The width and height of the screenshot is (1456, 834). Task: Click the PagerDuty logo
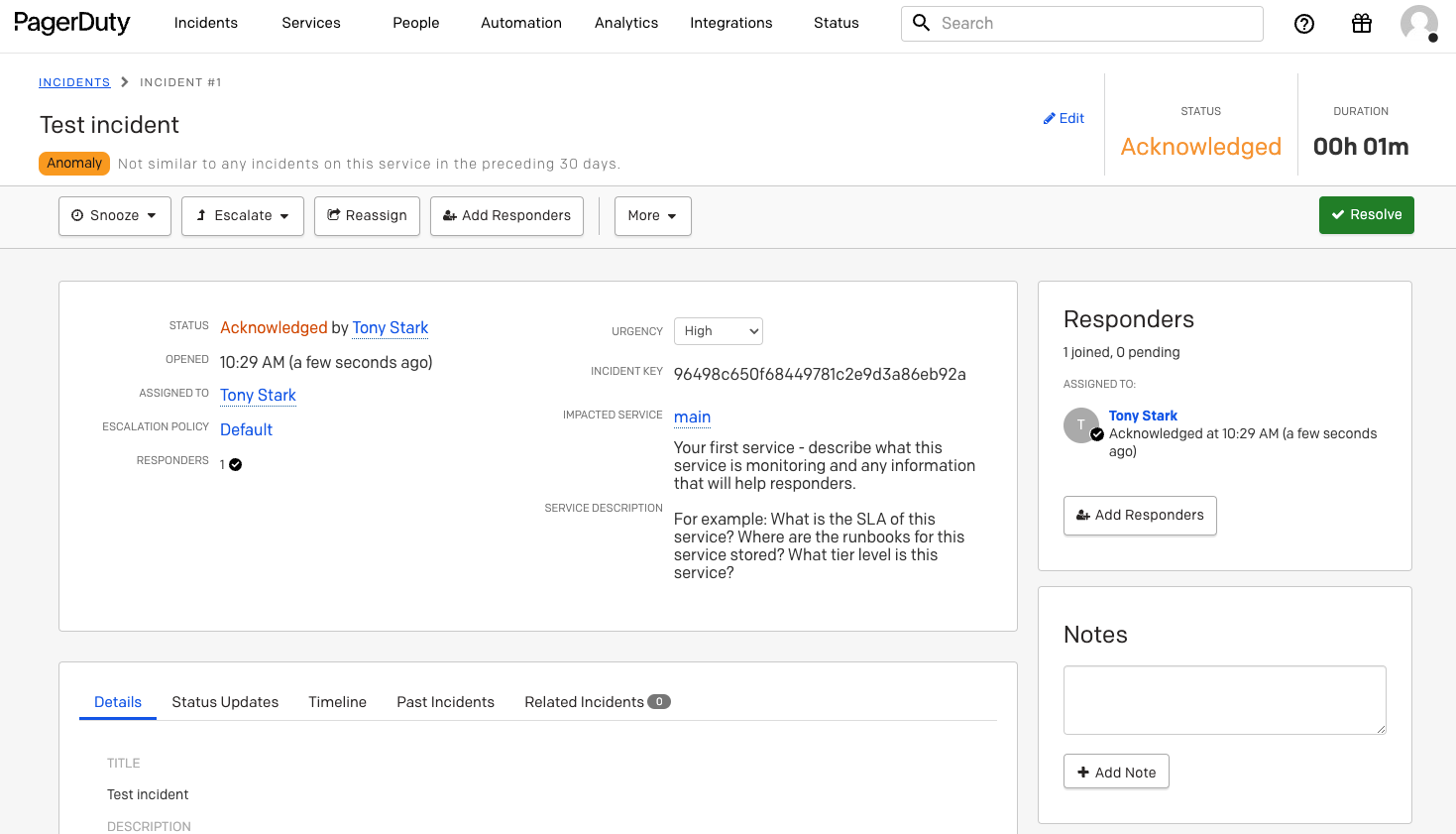point(71,23)
